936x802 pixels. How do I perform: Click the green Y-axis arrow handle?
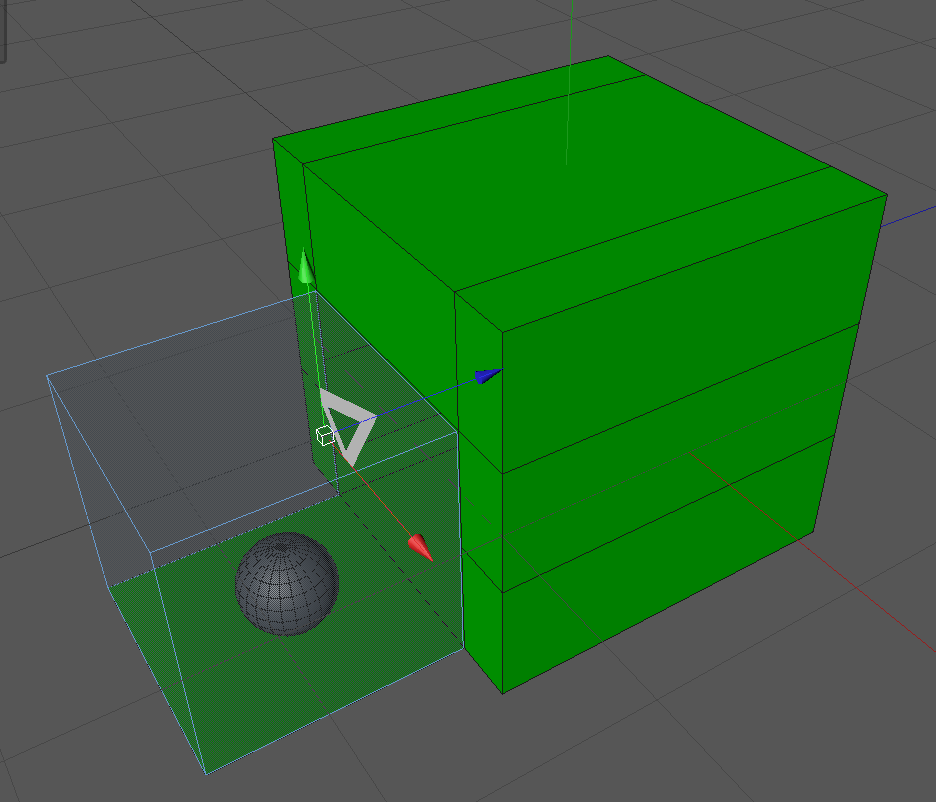304,268
